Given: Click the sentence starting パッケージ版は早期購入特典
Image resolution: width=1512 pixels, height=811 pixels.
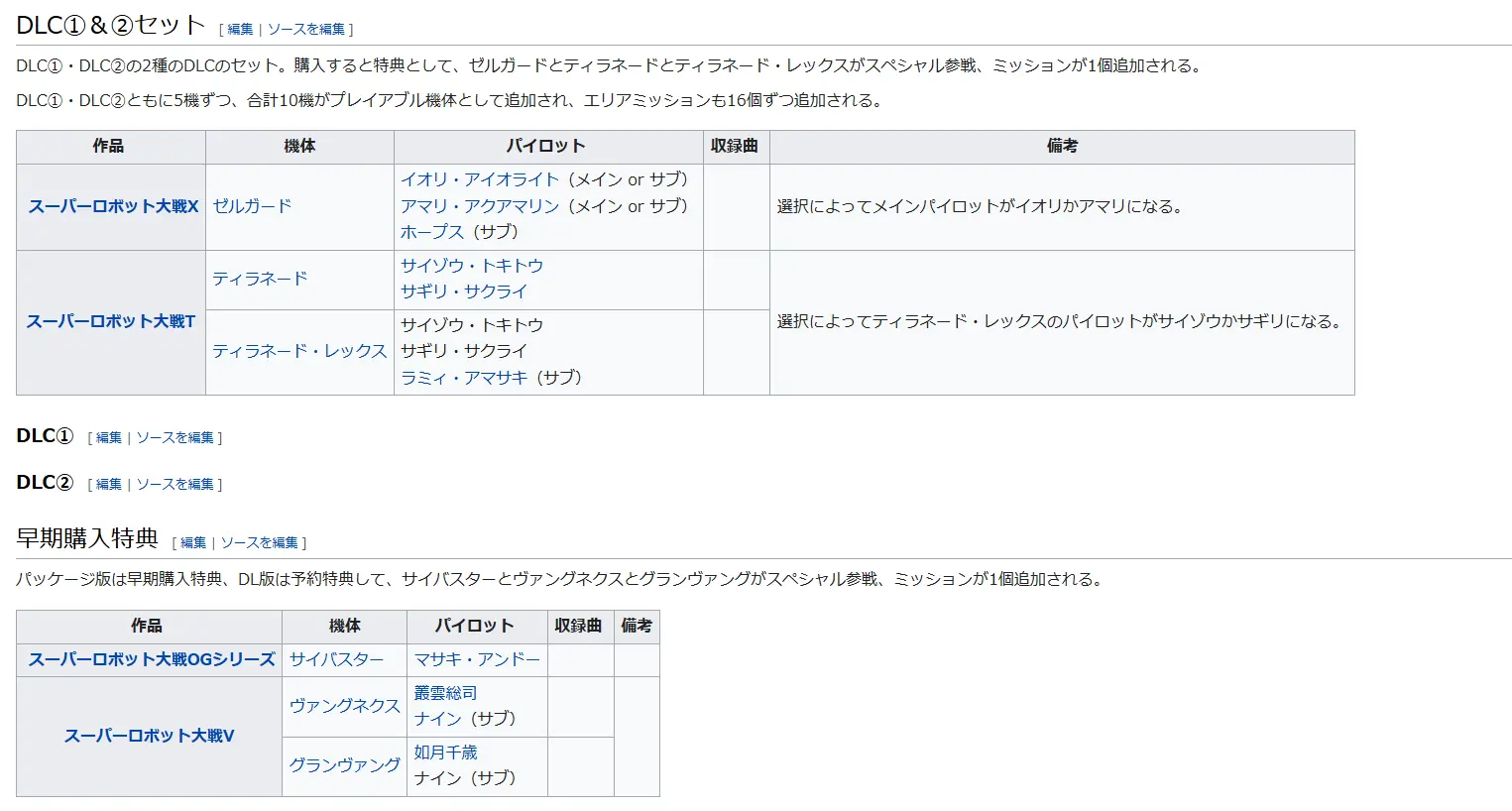Looking at the screenshot, I should (561, 579).
